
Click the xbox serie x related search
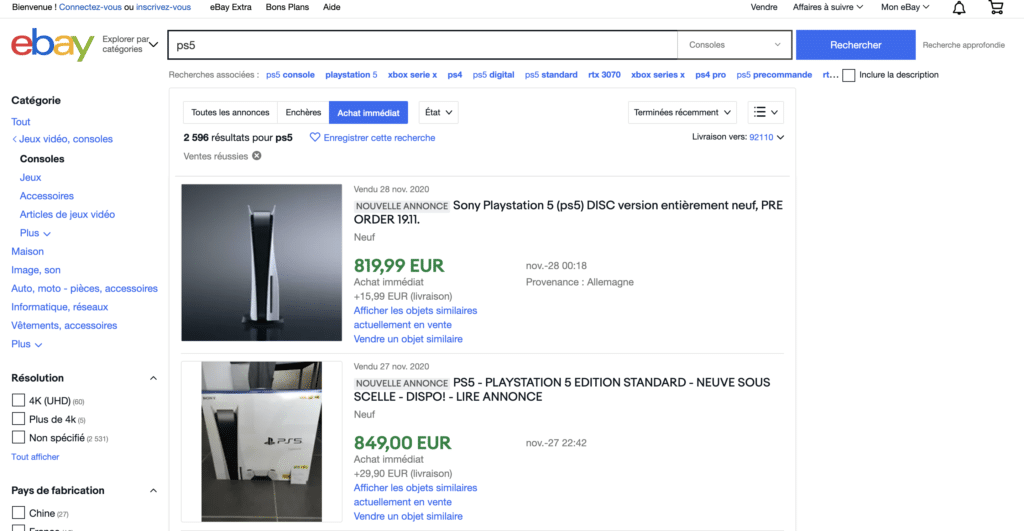click(412, 75)
